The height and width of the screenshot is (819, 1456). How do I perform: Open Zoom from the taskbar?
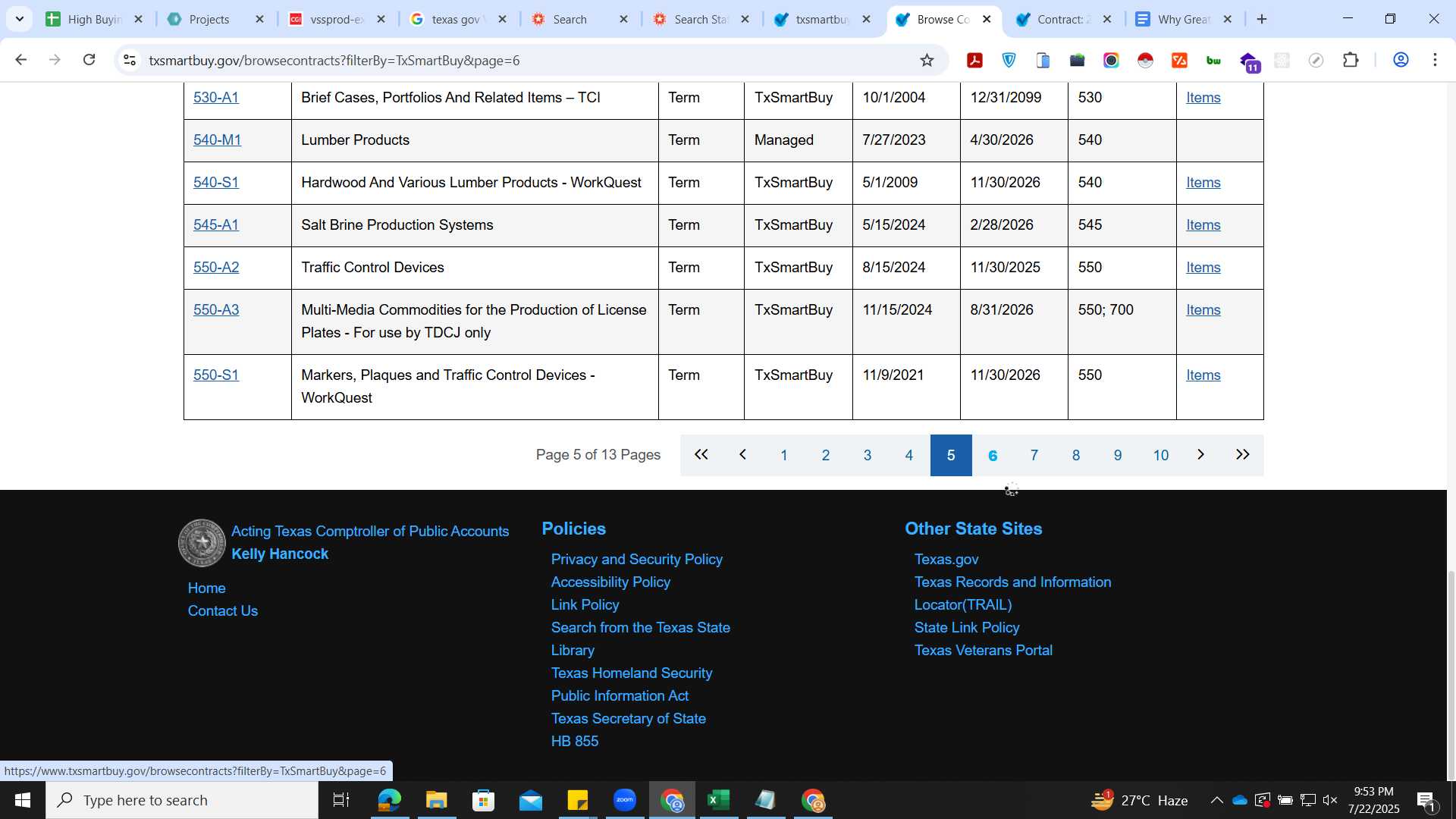625,800
